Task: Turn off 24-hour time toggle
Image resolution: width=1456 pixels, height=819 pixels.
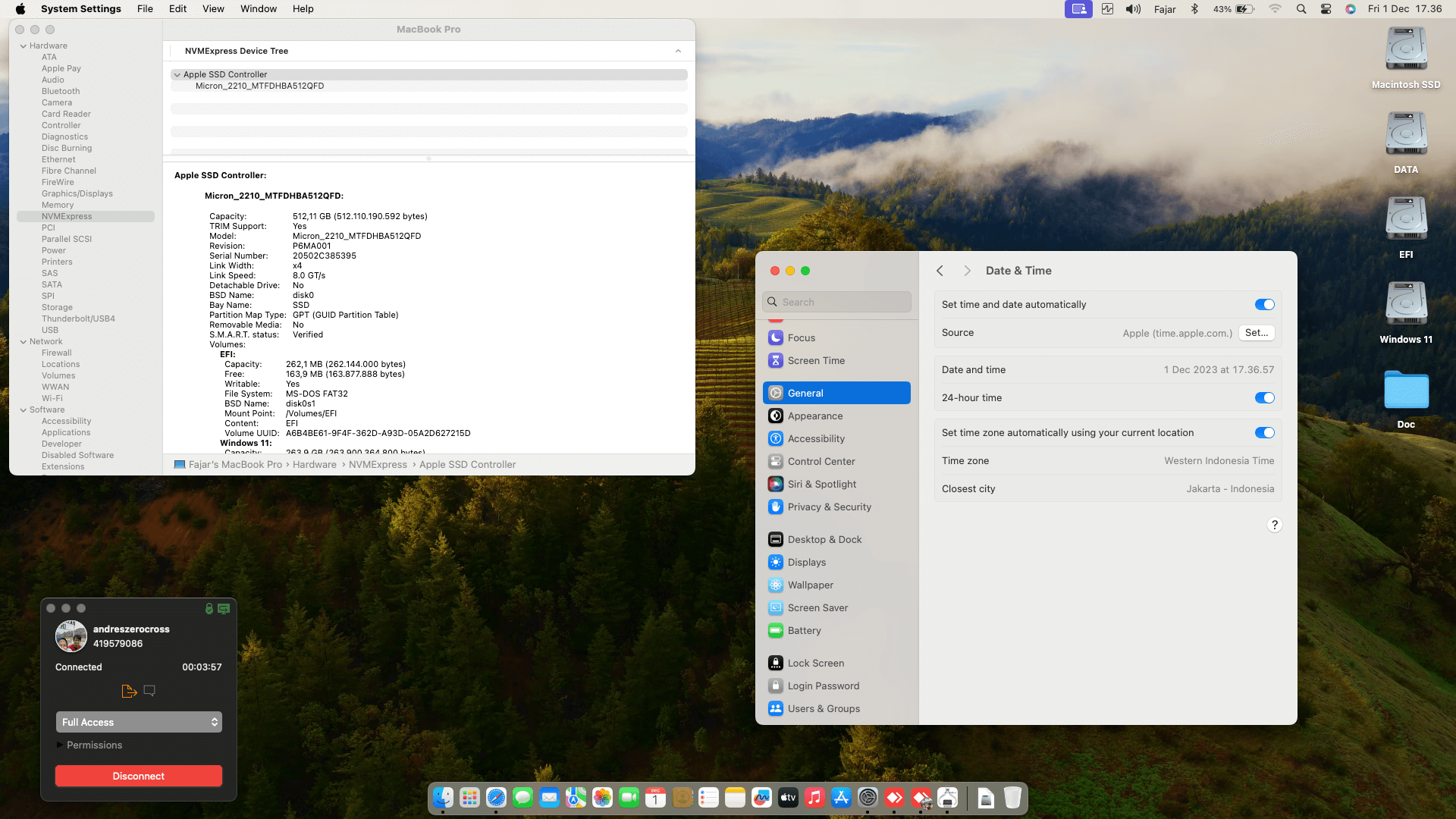Action: 1264,397
